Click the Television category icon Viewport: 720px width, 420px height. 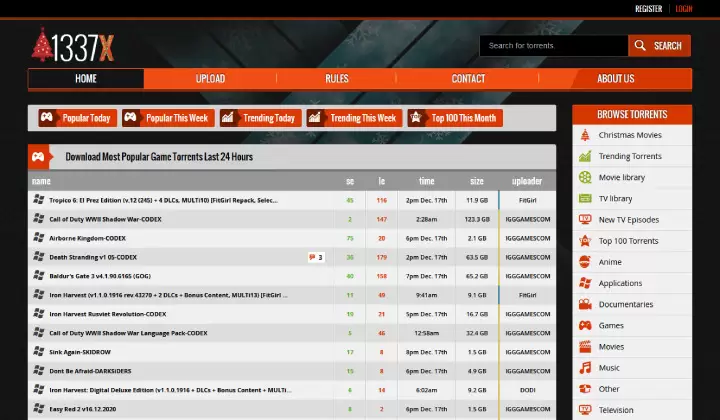click(585, 409)
